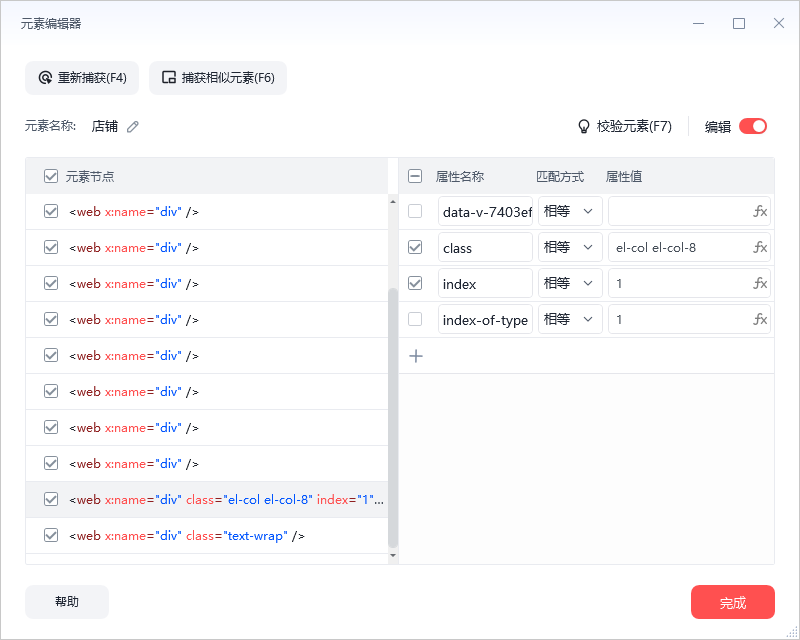This screenshot has width=800, height=640.
Task: Add a new attribute with plus icon
Action: [x=416, y=356]
